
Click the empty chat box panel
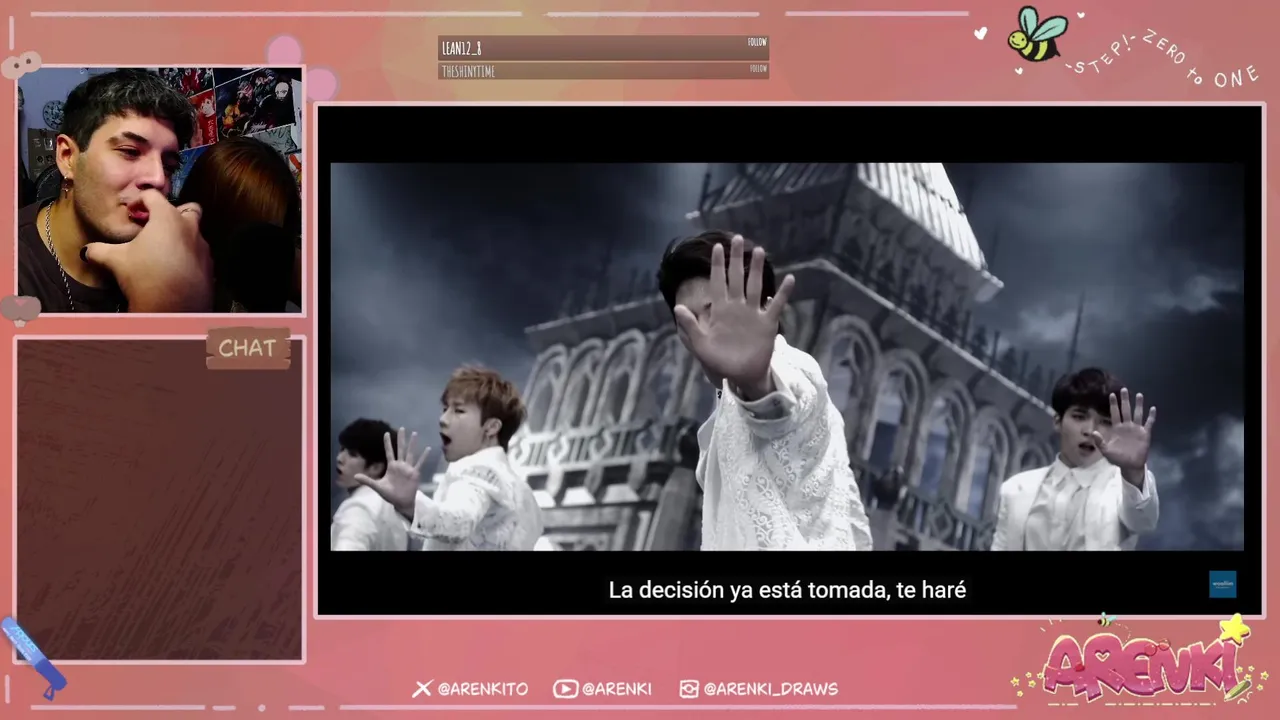pos(160,500)
